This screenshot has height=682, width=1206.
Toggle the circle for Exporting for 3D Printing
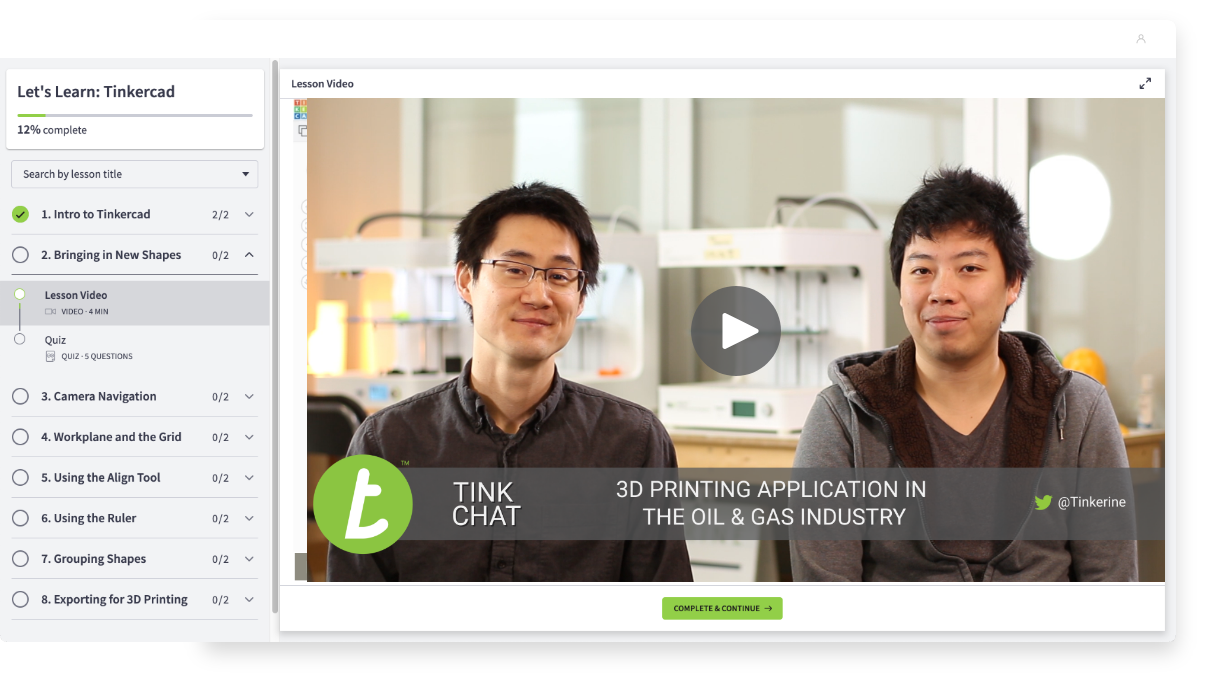(20, 600)
